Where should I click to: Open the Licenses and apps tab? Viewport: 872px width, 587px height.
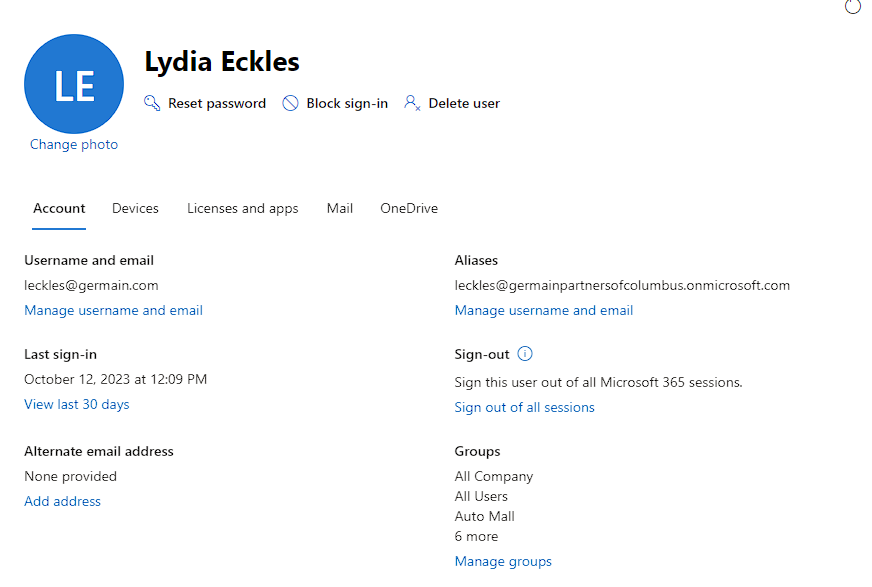pos(242,208)
